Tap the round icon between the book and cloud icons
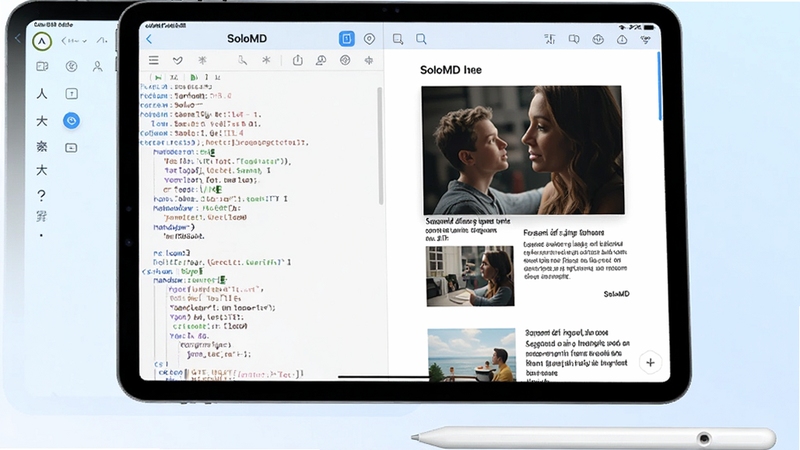The height and width of the screenshot is (450, 800). pyautogui.click(x=598, y=39)
